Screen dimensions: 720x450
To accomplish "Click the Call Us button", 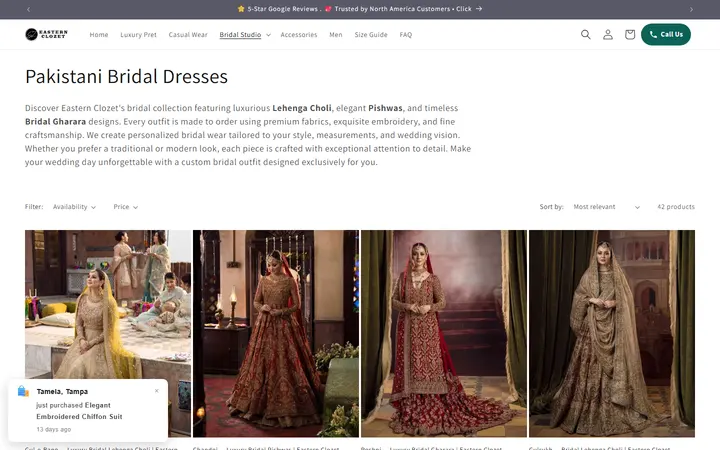I will pyautogui.click(x=666, y=34).
